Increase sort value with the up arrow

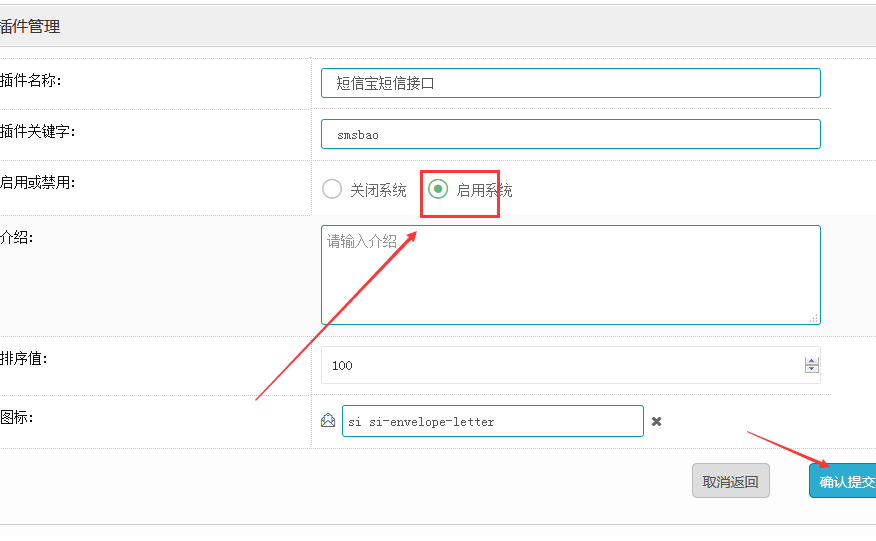tap(812, 362)
